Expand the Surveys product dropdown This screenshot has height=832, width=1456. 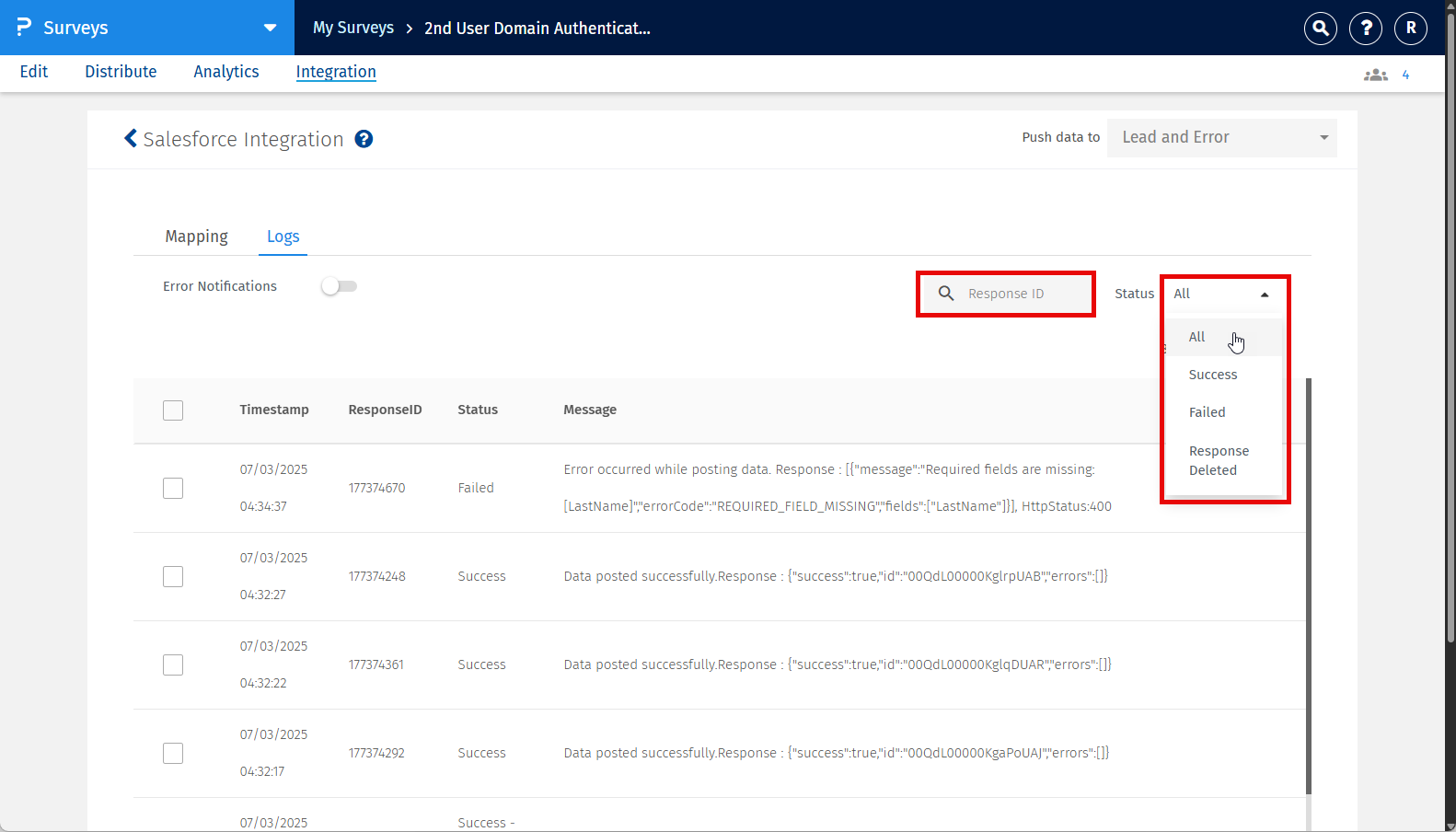(270, 28)
